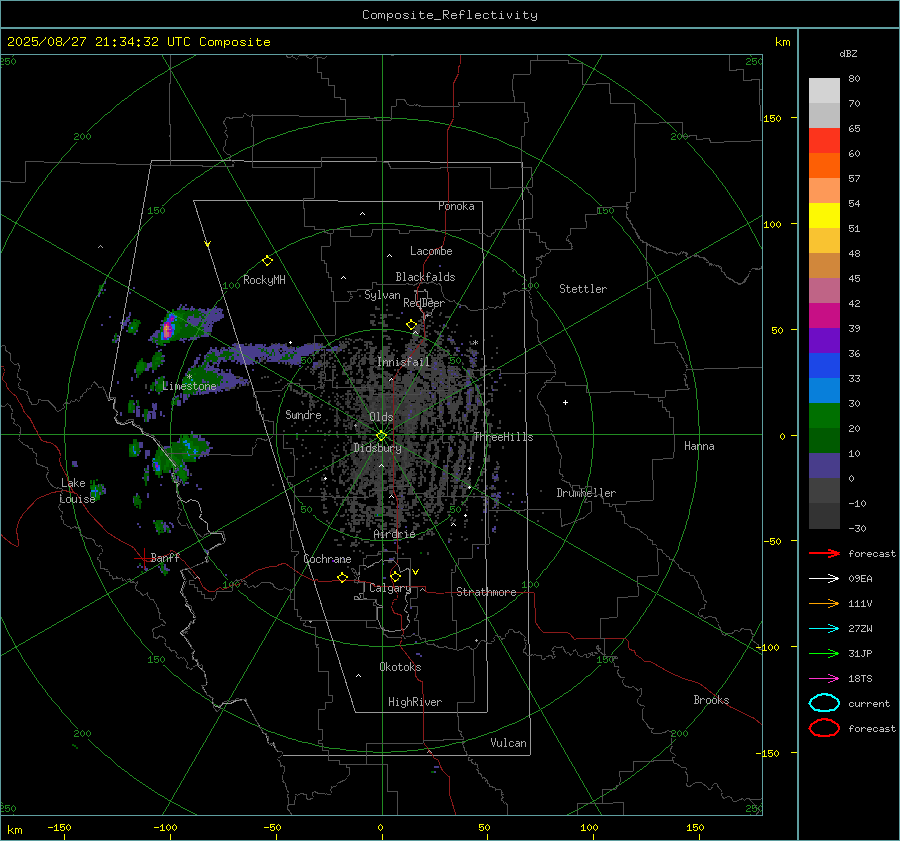Click the Olds town label
The width and height of the screenshot is (900, 841).
[x=381, y=417]
